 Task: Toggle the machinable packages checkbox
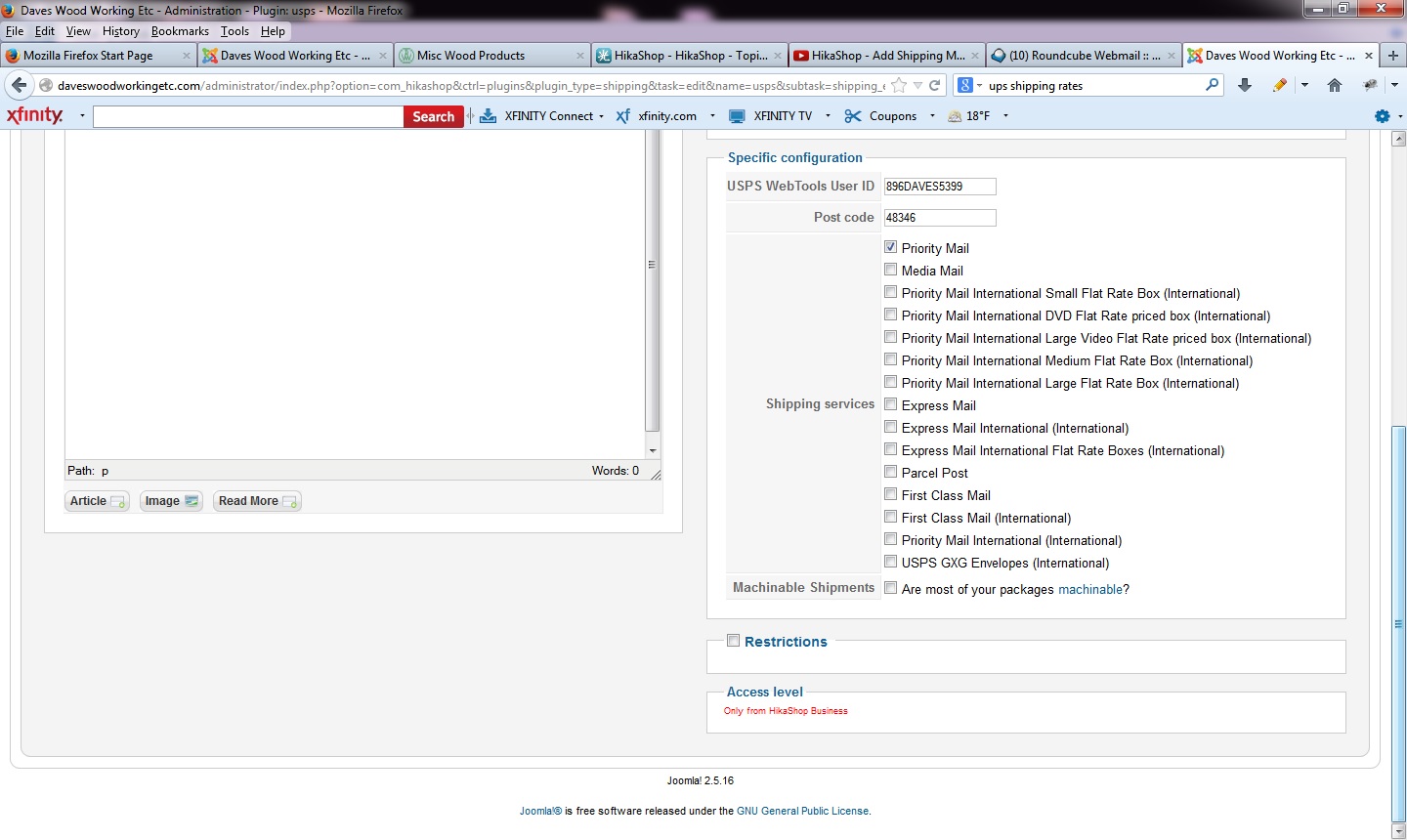891,588
